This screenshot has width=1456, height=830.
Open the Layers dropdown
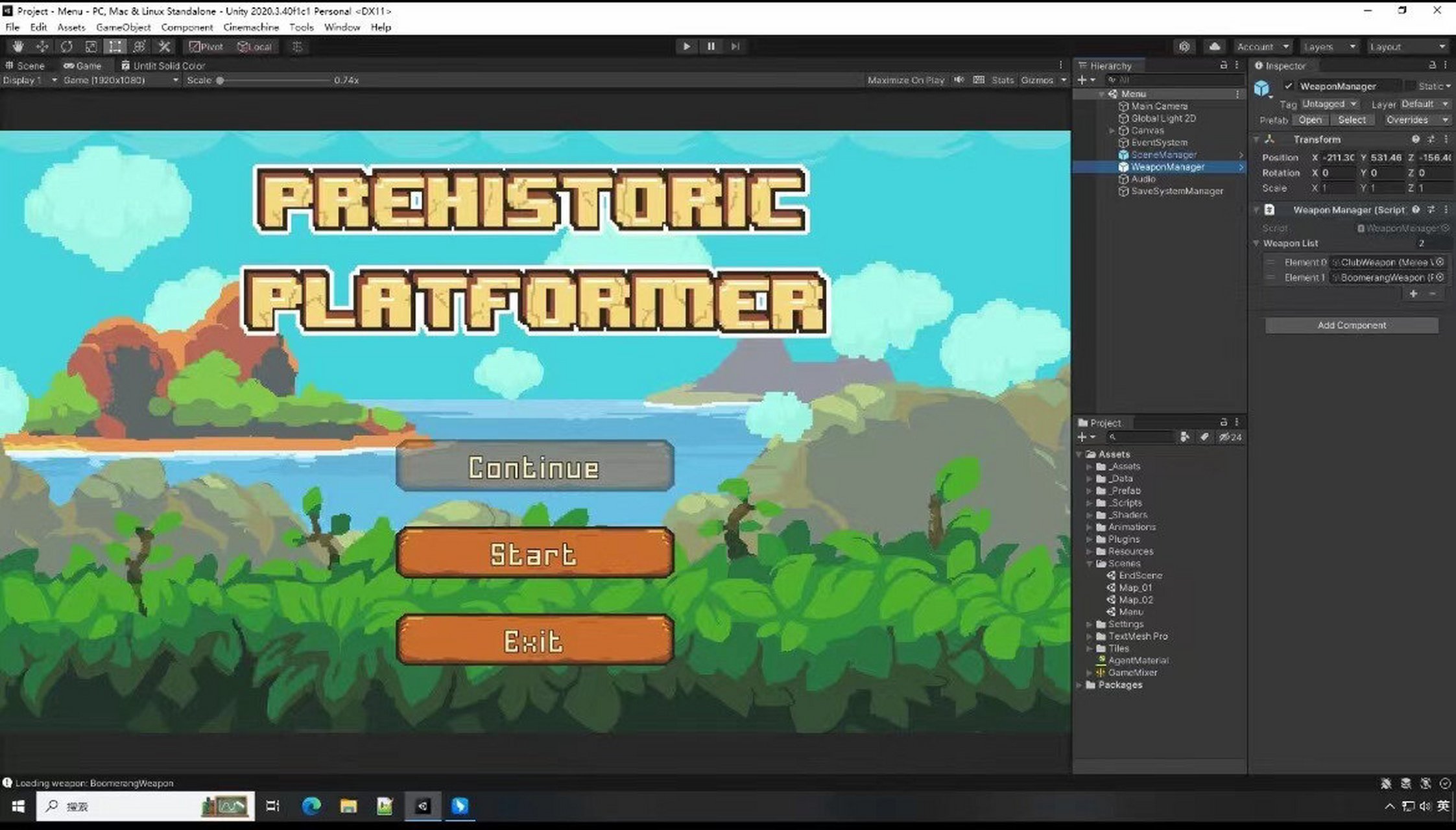tap(1330, 47)
